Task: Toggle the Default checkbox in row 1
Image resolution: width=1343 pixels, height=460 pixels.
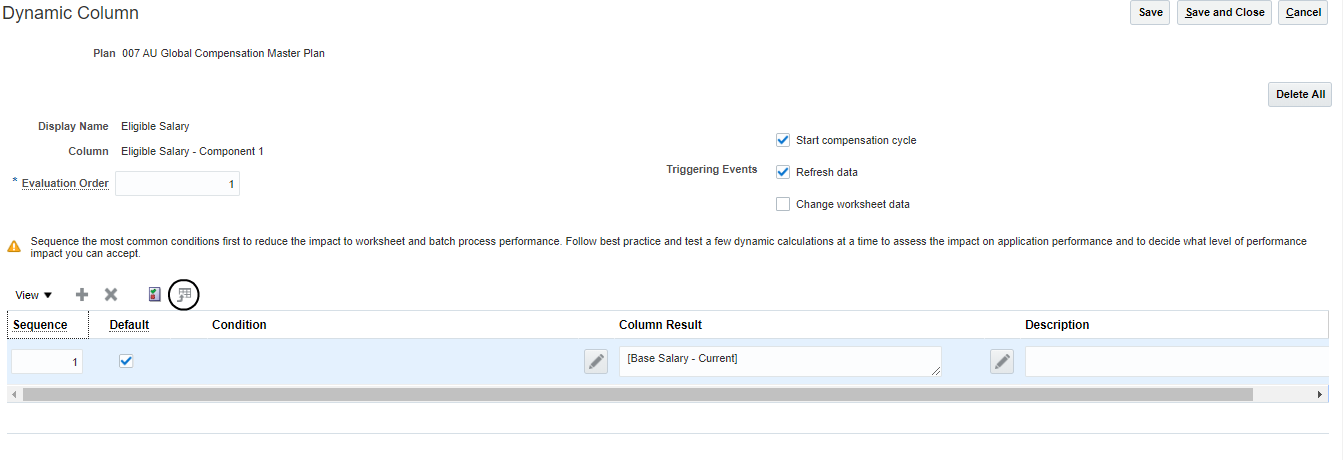Action: coord(126,361)
